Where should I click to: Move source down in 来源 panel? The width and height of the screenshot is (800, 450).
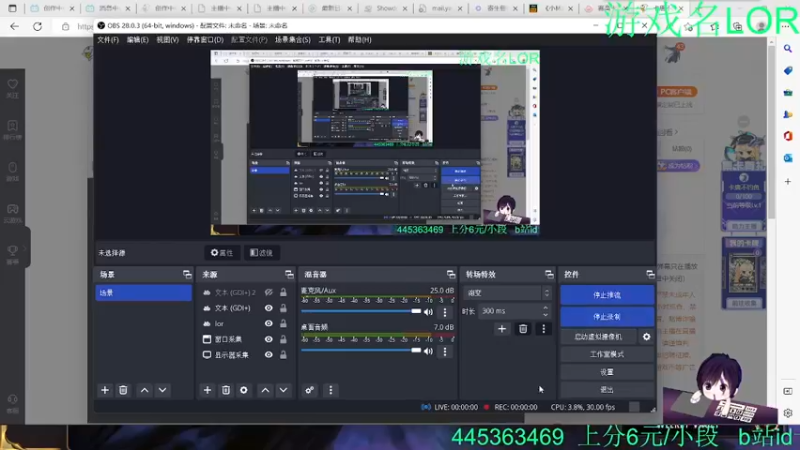pos(283,390)
